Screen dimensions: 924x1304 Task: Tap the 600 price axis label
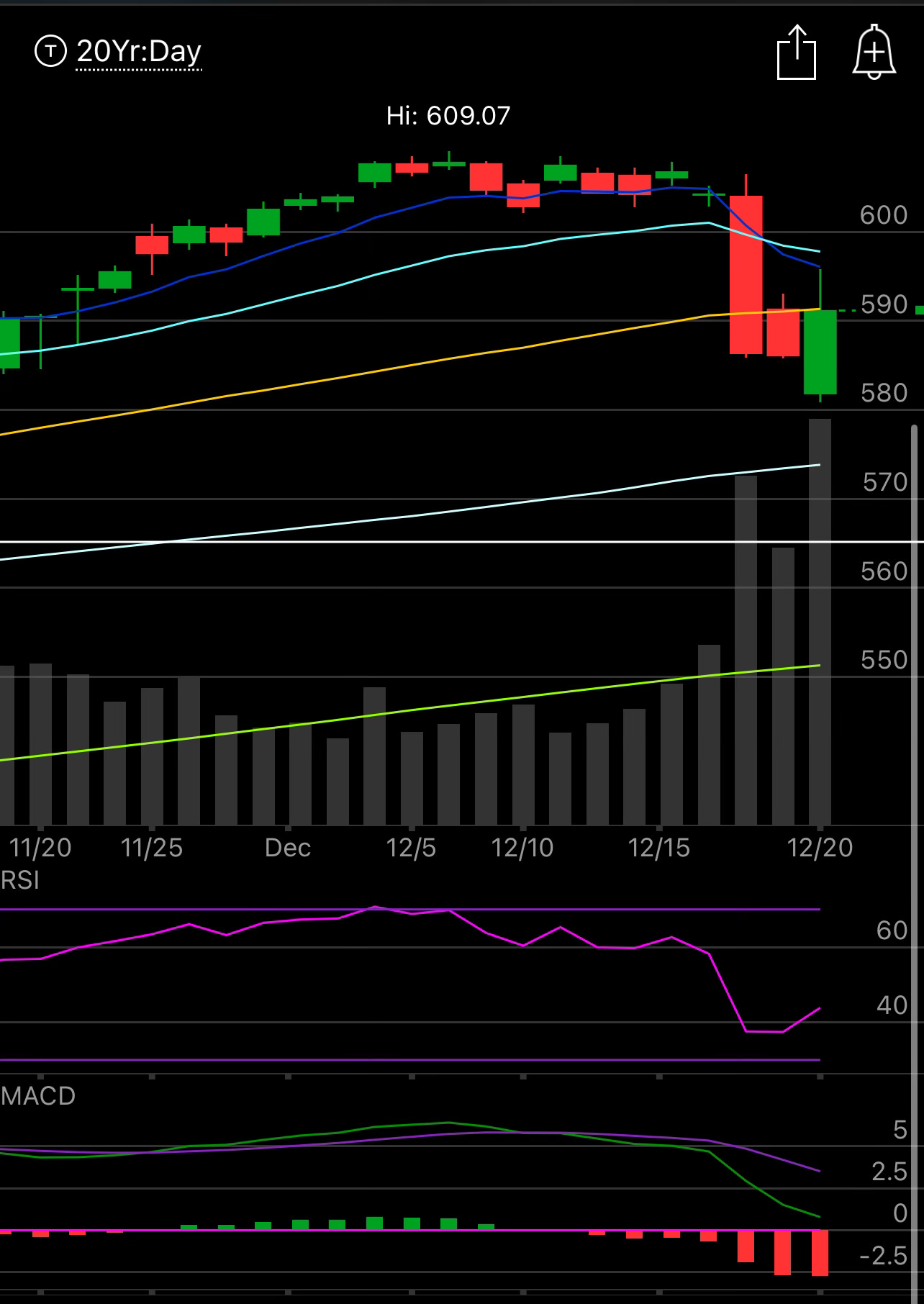884,215
